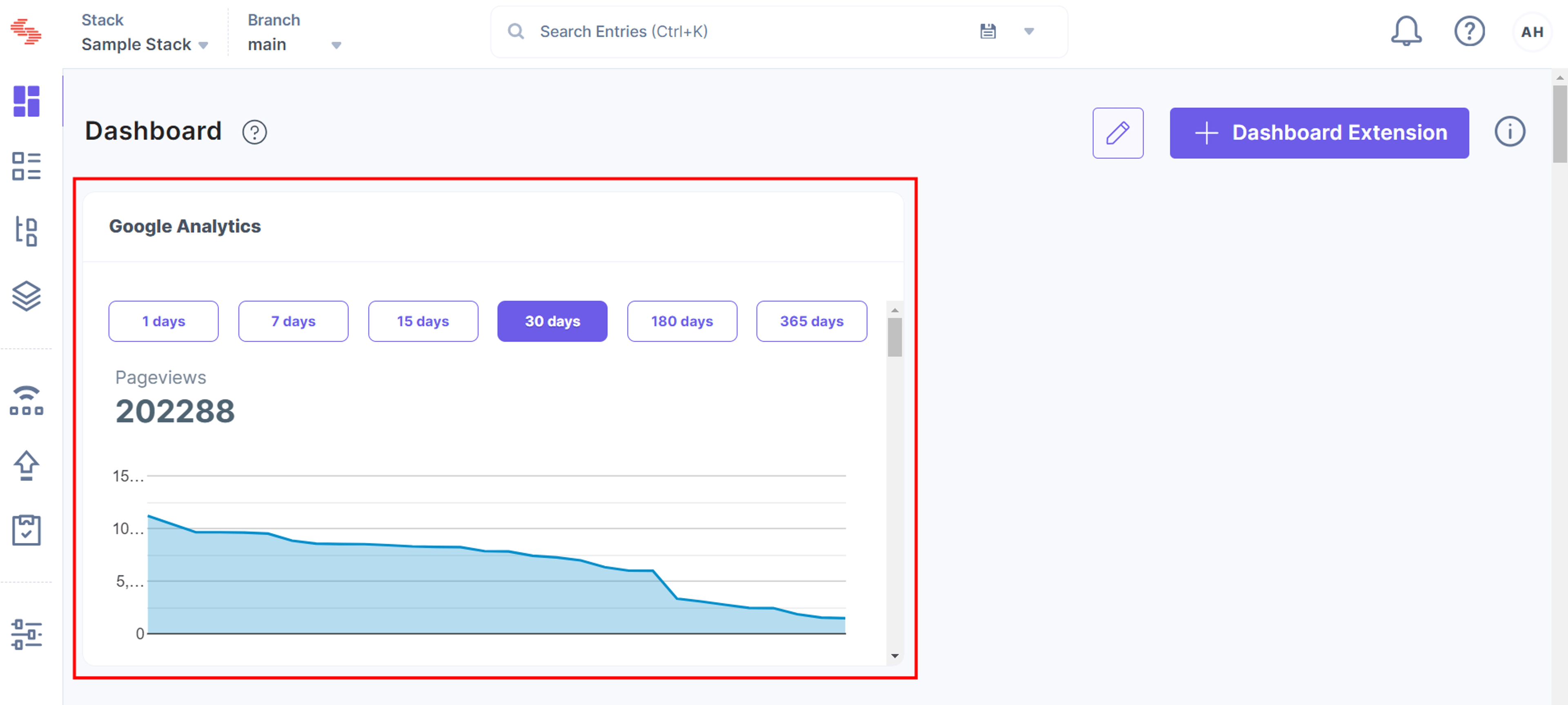Viewport: 1568px width, 705px height.
Task: Open the Content Models icon in sidebar
Action: click(26, 231)
